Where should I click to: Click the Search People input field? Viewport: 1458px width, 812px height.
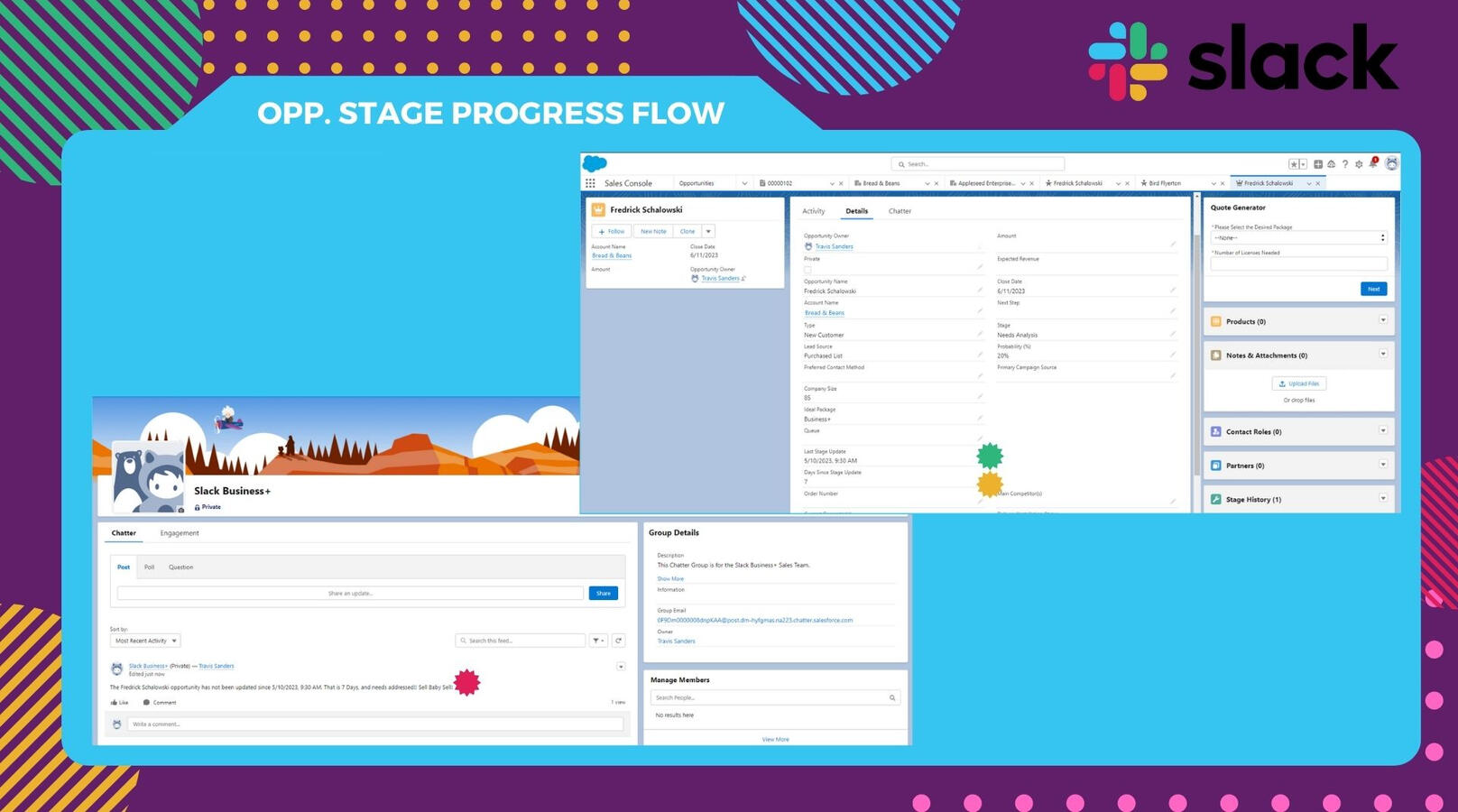click(770, 697)
